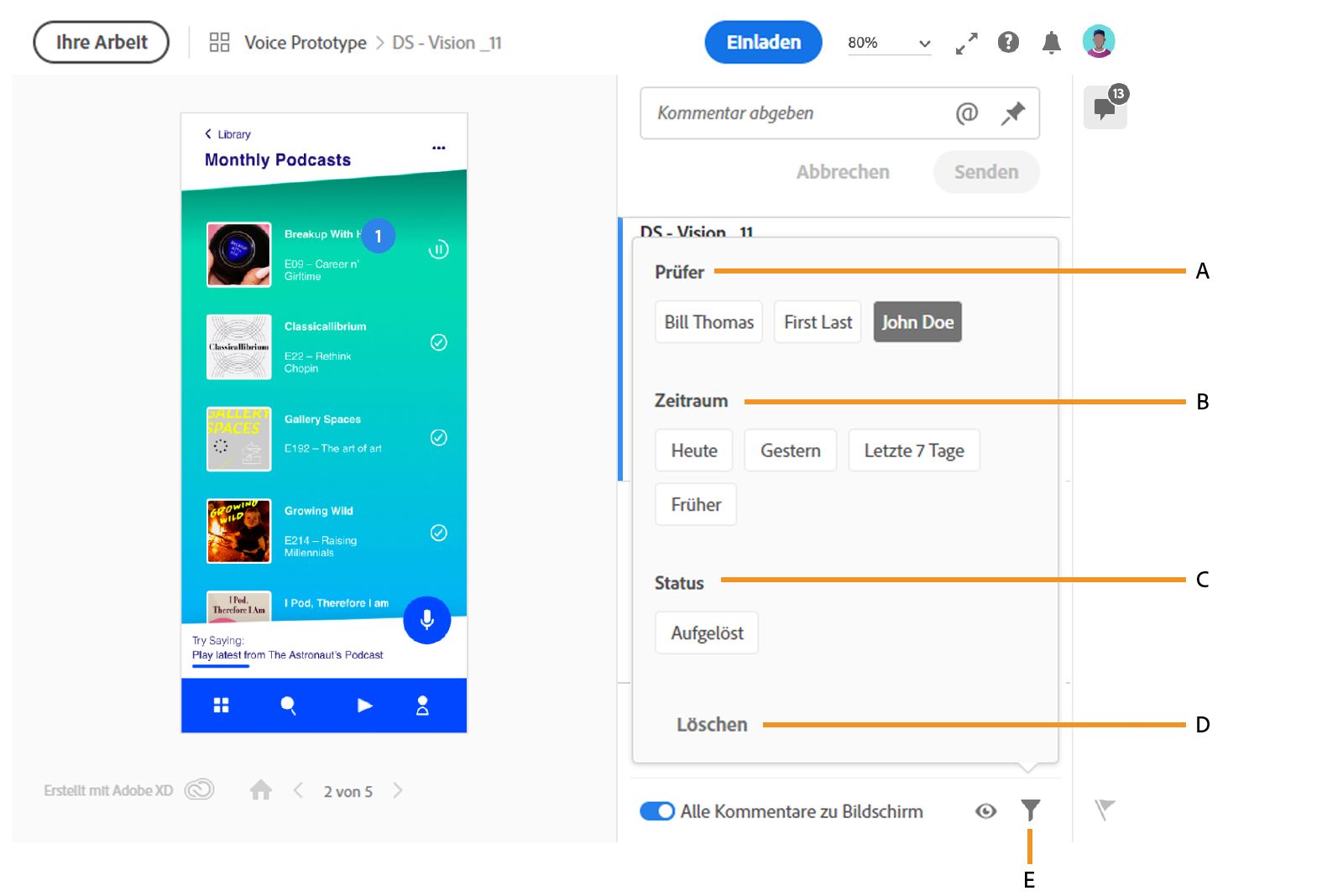
Task: Click the pause icon on Breakup podcast row
Action: 438,249
